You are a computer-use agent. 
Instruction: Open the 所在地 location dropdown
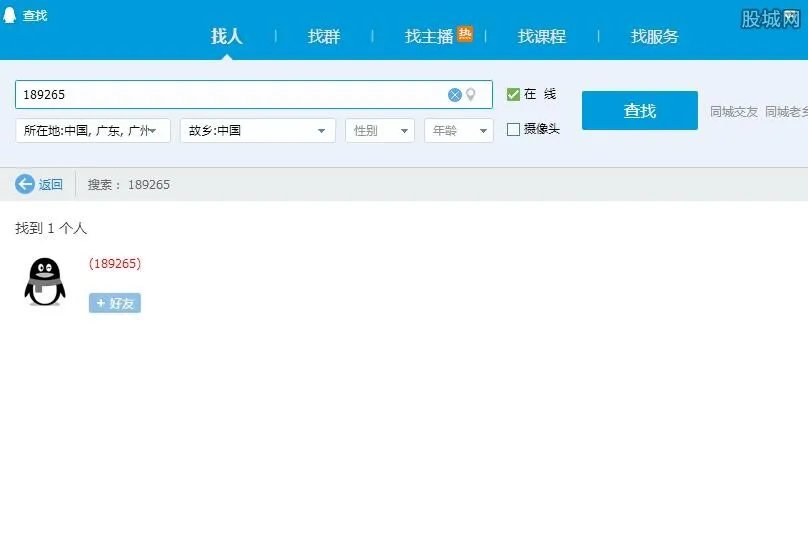tap(93, 130)
